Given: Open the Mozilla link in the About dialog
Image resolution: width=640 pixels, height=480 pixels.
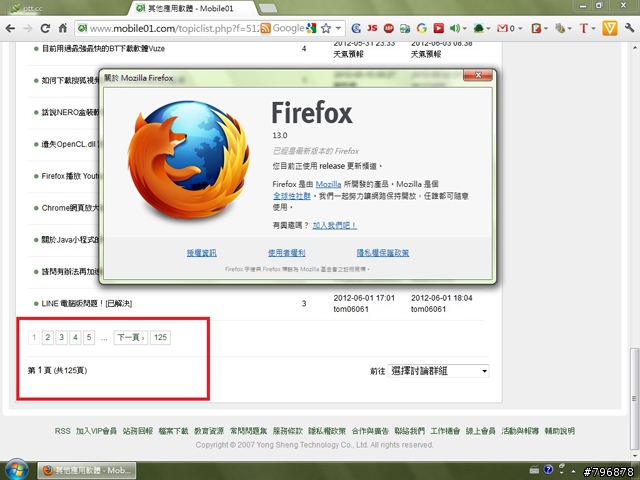Looking at the screenshot, I should pyautogui.click(x=328, y=184).
